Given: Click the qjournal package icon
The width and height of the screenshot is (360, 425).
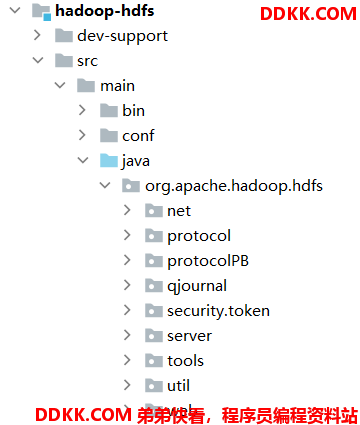Looking at the screenshot, I should [154, 285].
